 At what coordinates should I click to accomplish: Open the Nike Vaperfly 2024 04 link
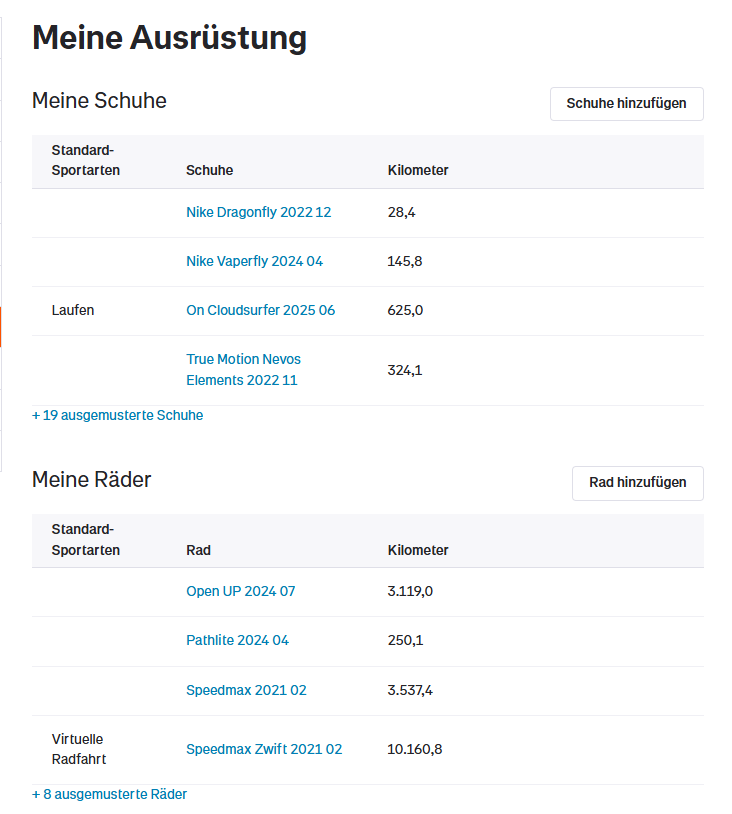point(254,261)
